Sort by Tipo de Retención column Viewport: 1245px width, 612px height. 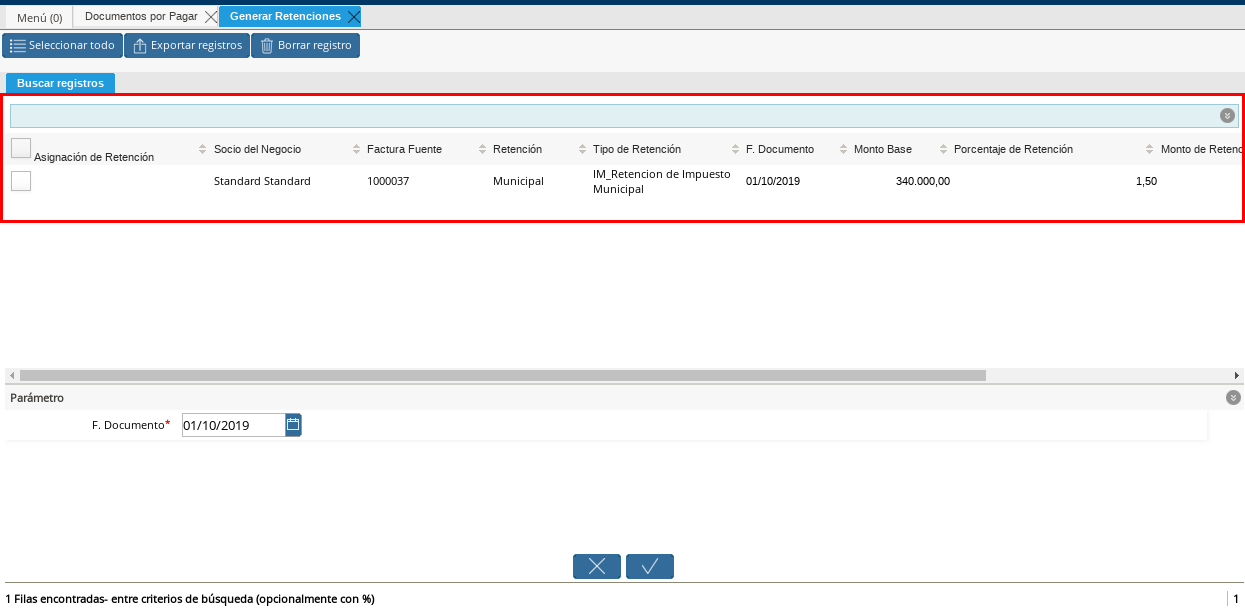(637, 149)
